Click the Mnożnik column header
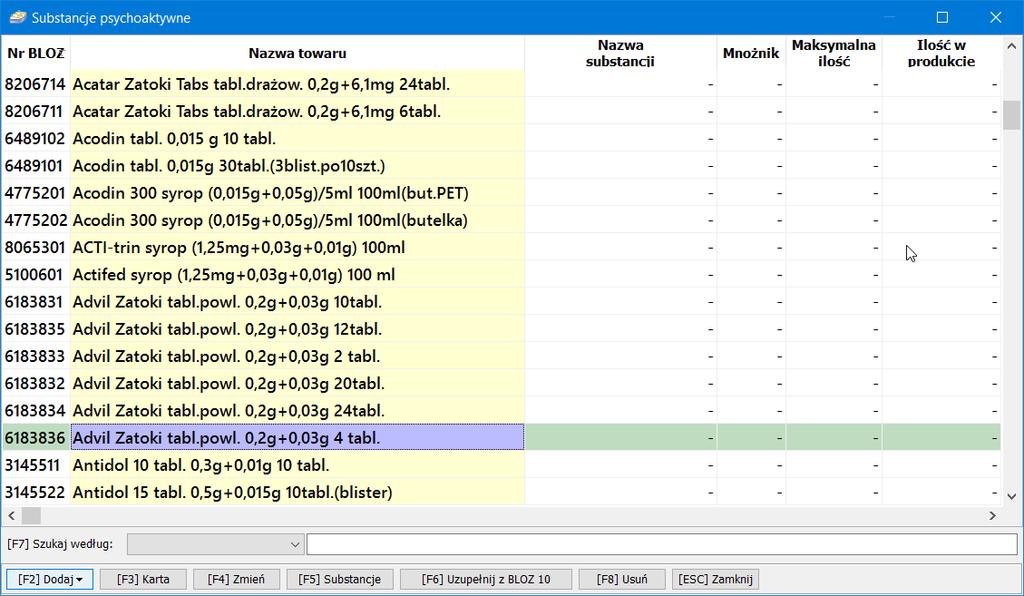This screenshot has height=596, width=1024. pyautogui.click(x=751, y=54)
